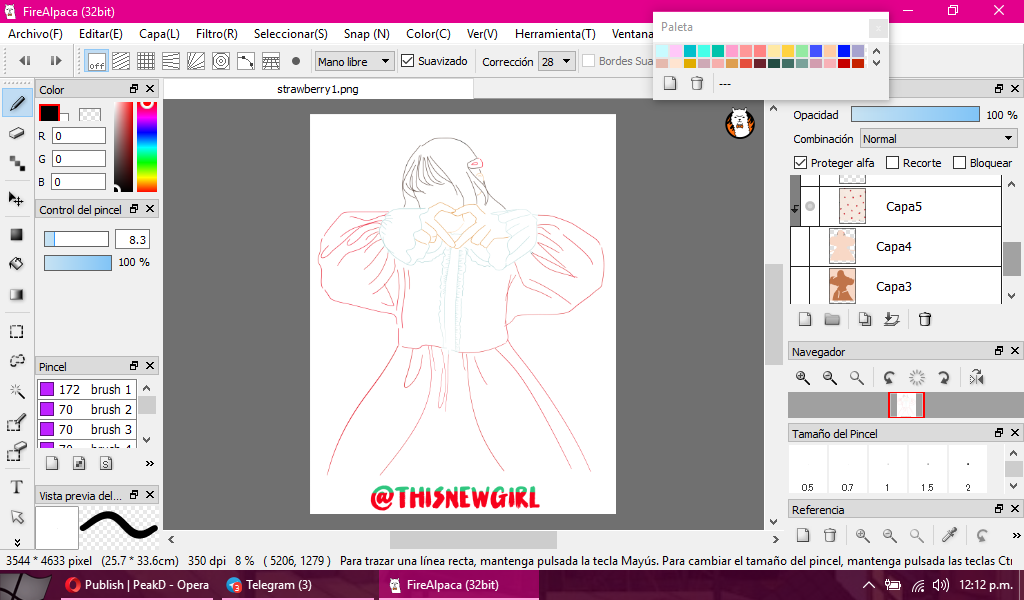
Task: Enable crisscross grid snap
Action: (146, 61)
